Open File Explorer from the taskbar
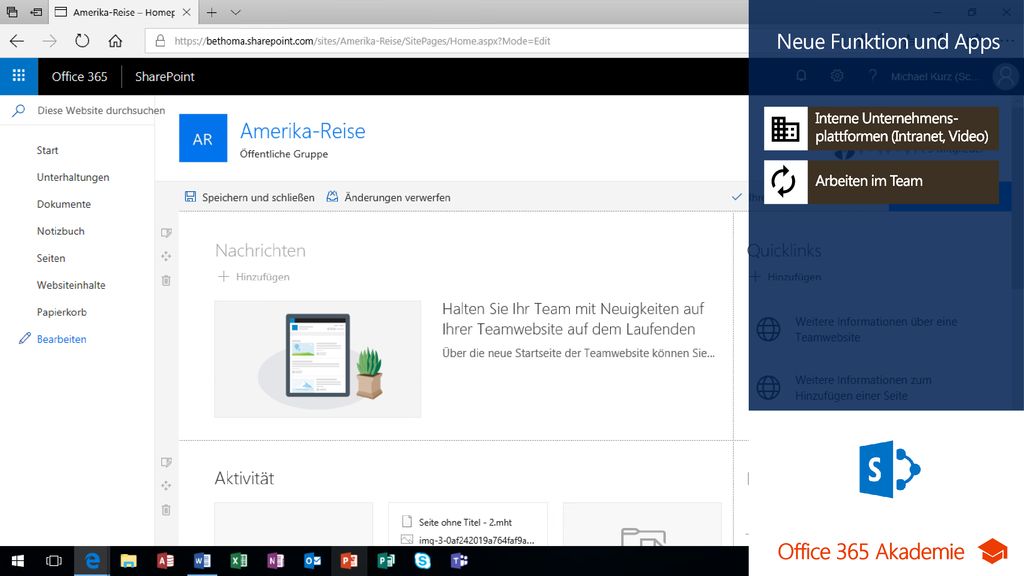The height and width of the screenshot is (576, 1024). pos(129,561)
